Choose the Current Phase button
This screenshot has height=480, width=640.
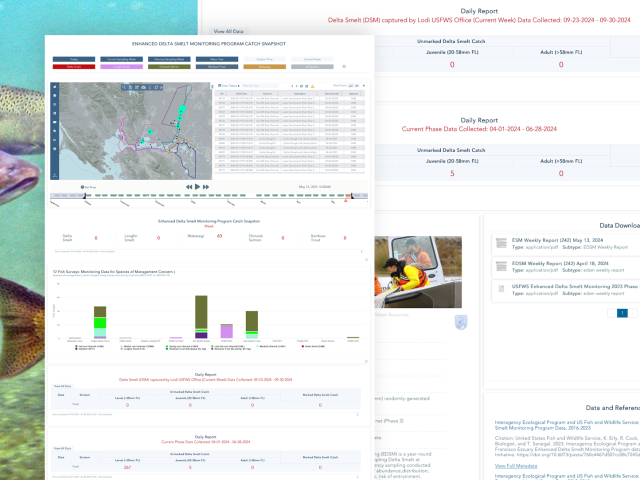coord(312,59)
